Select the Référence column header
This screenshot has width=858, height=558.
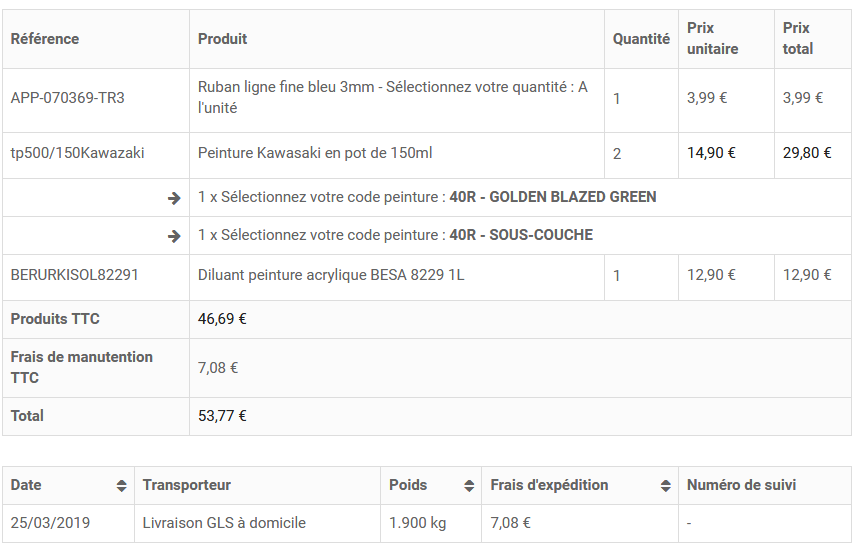point(45,39)
